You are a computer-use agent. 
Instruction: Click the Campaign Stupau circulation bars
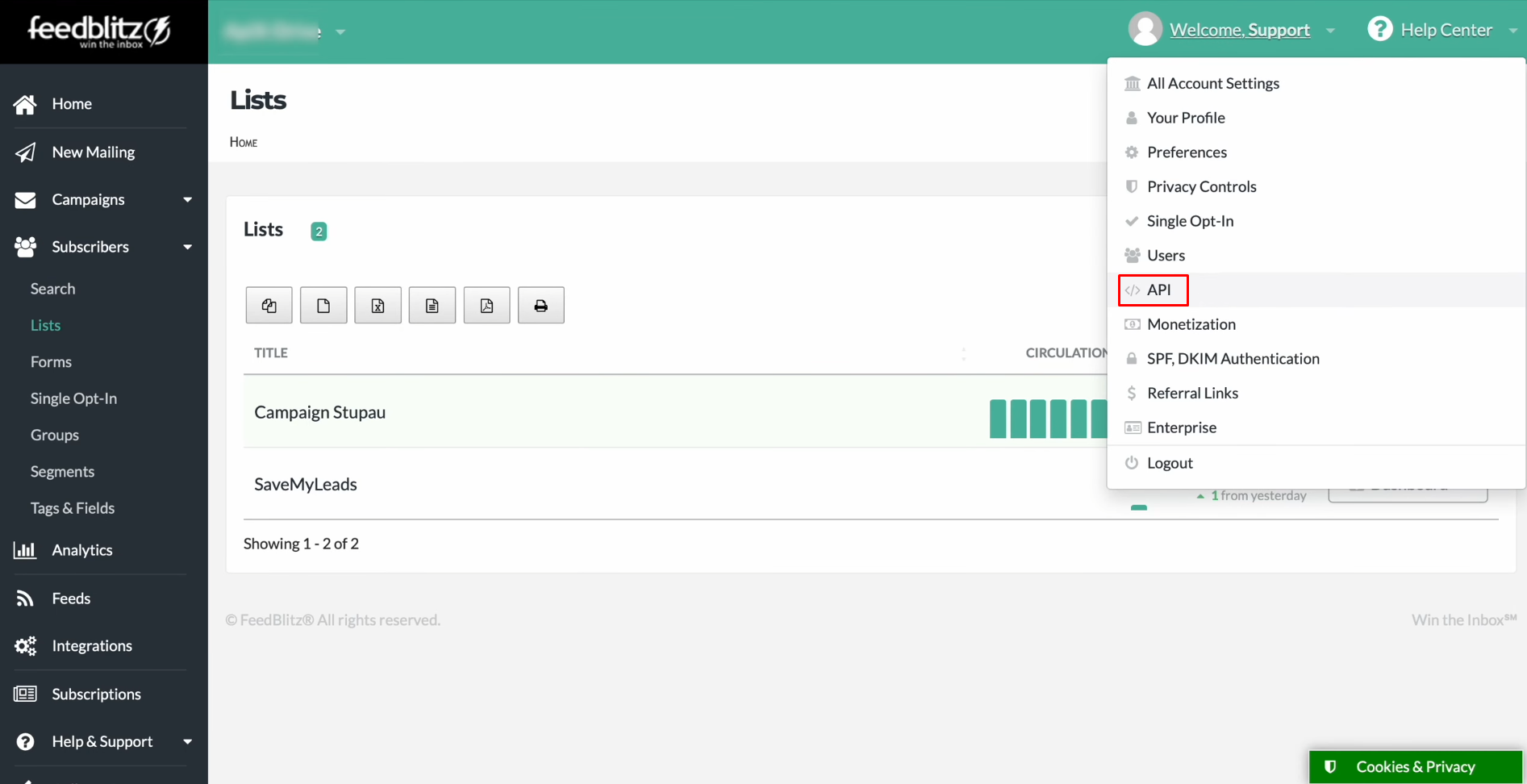[1048, 419]
